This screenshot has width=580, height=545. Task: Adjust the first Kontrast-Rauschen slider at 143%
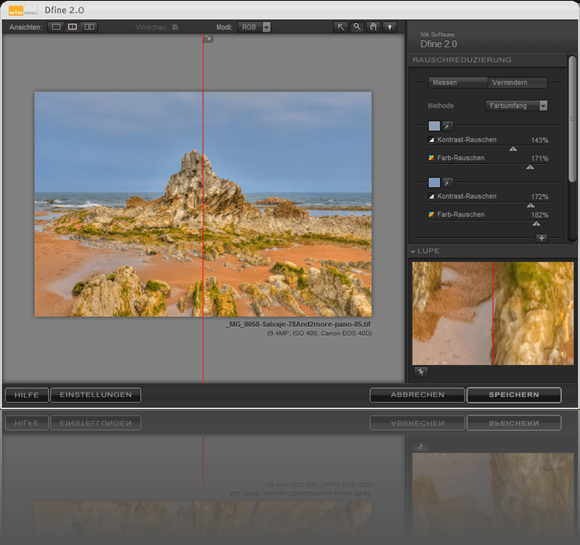click(x=513, y=149)
